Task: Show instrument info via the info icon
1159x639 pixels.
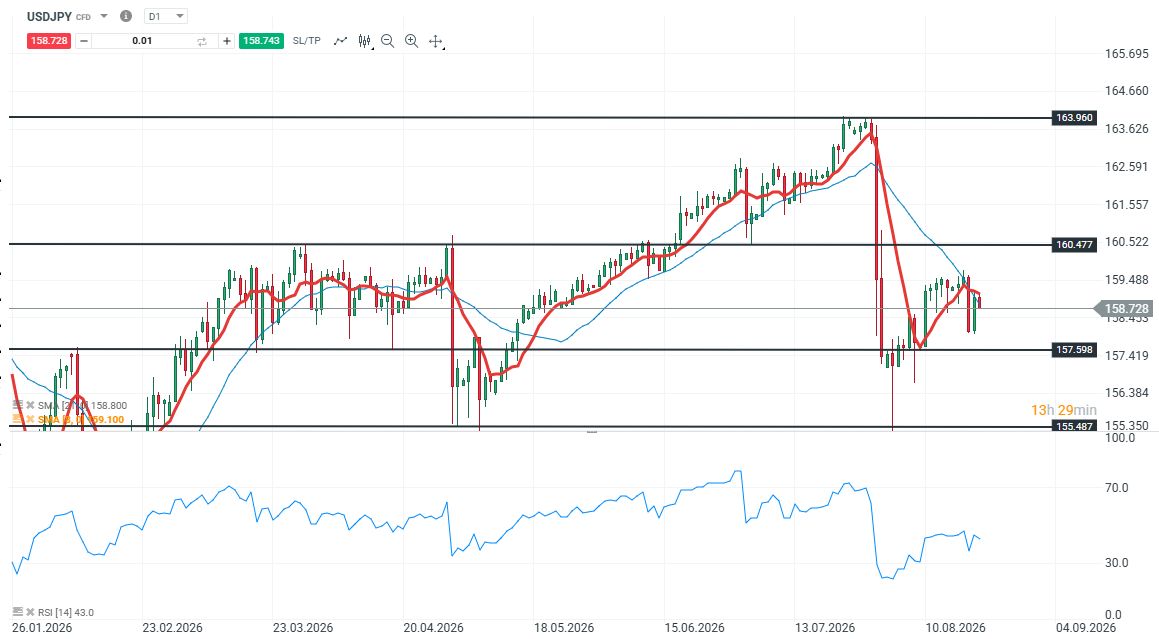Action: pyautogui.click(x=126, y=16)
